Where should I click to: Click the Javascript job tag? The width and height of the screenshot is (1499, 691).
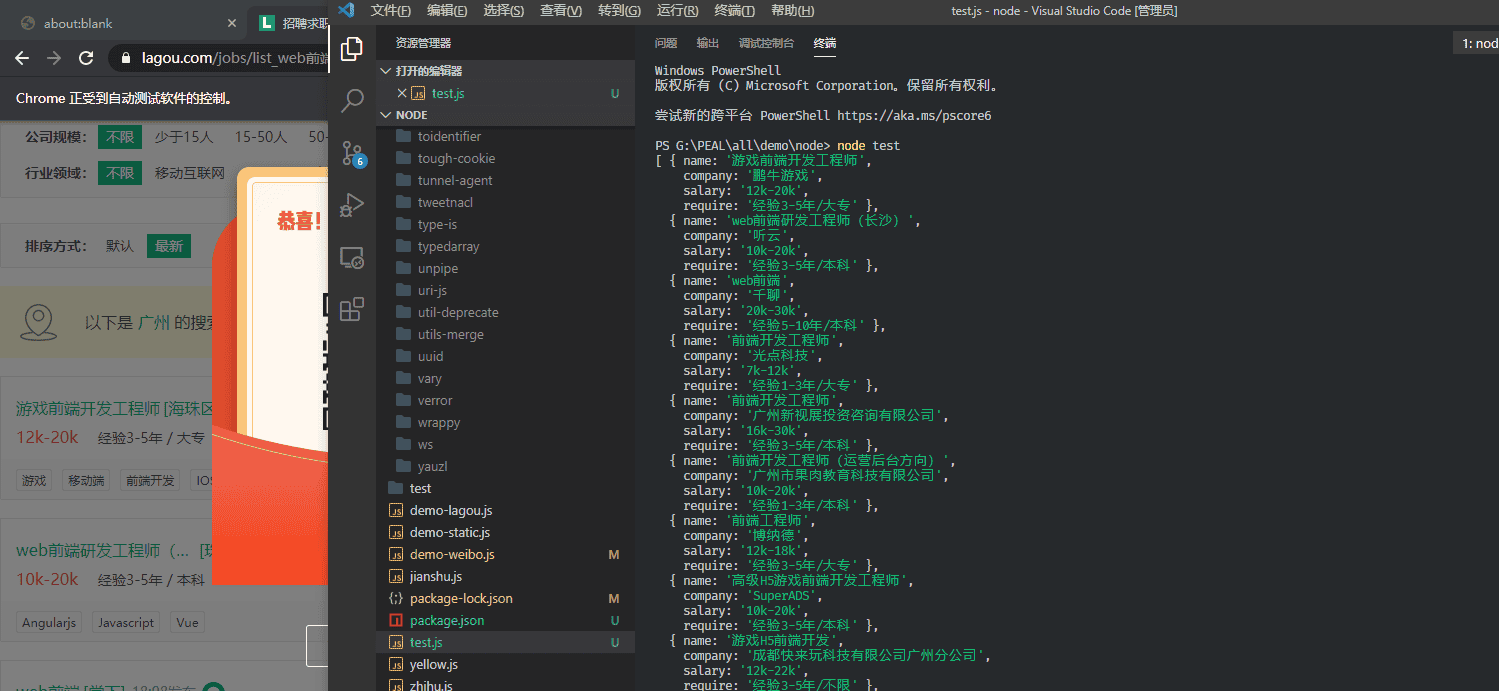pos(127,622)
